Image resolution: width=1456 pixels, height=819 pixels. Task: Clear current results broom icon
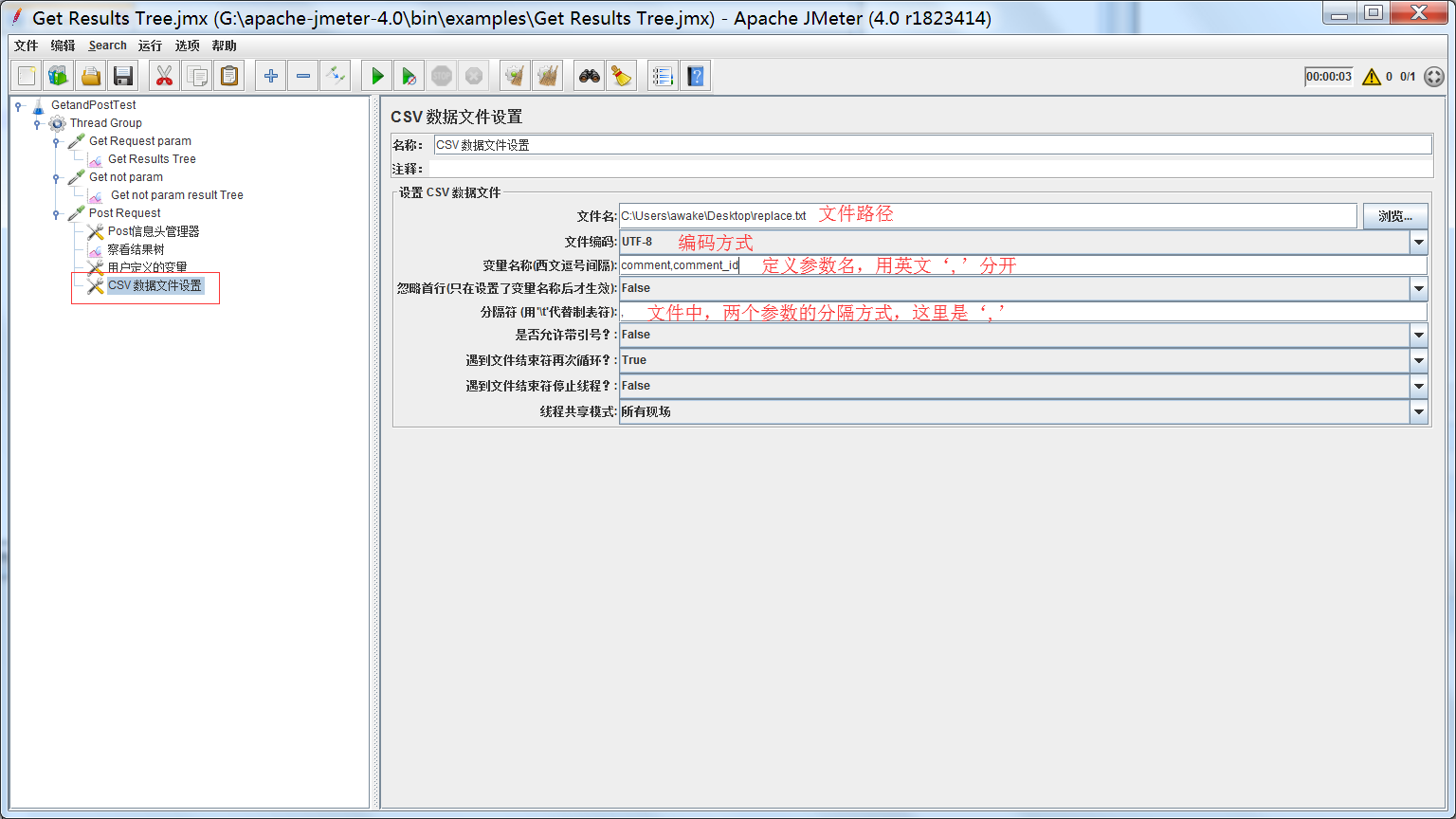516,76
